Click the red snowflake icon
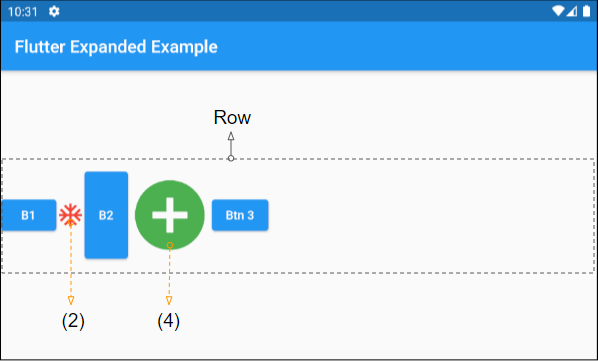598x361 pixels. pyautogui.click(x=71, y=215)
